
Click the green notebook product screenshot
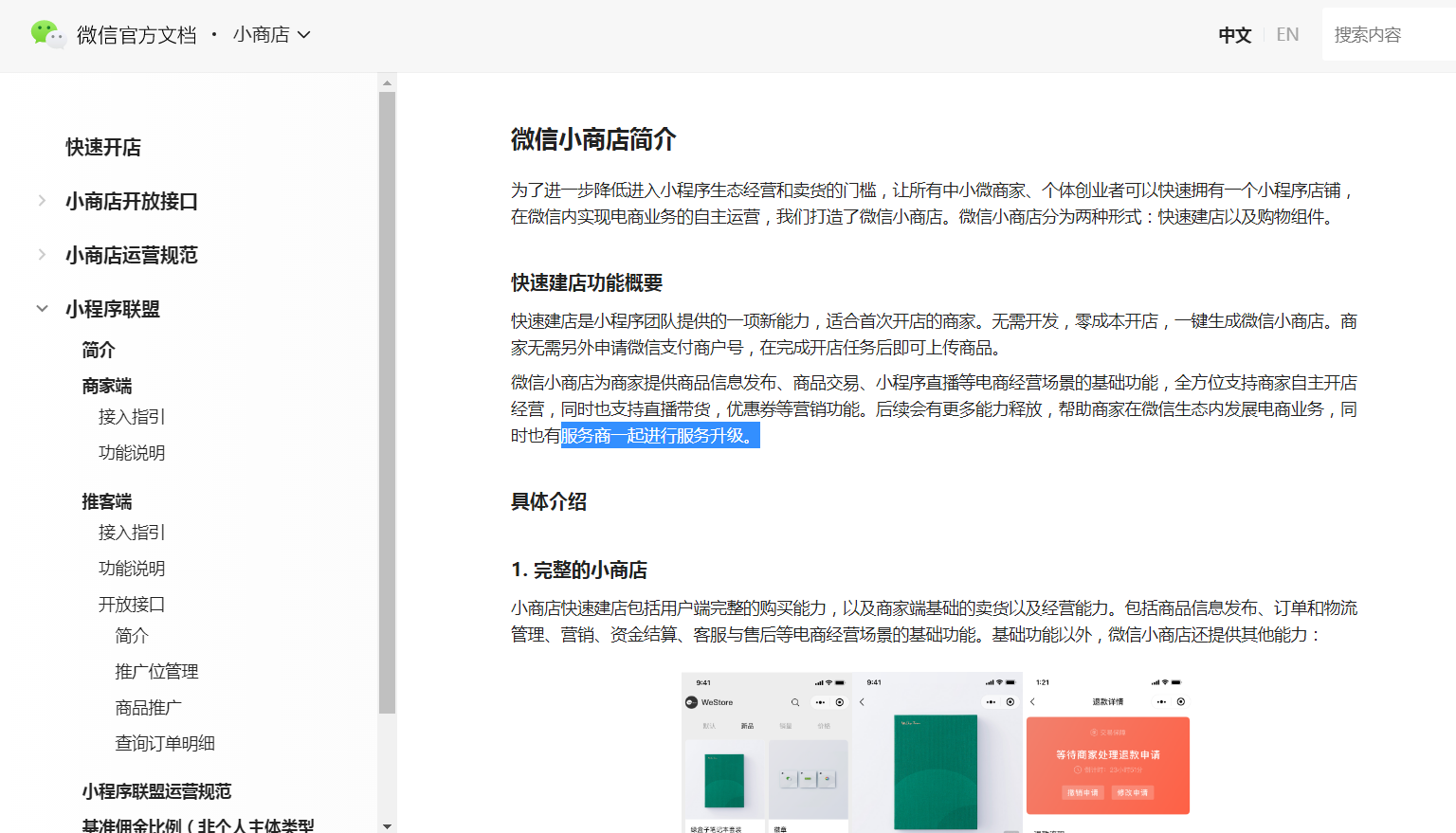click(937, 753)
